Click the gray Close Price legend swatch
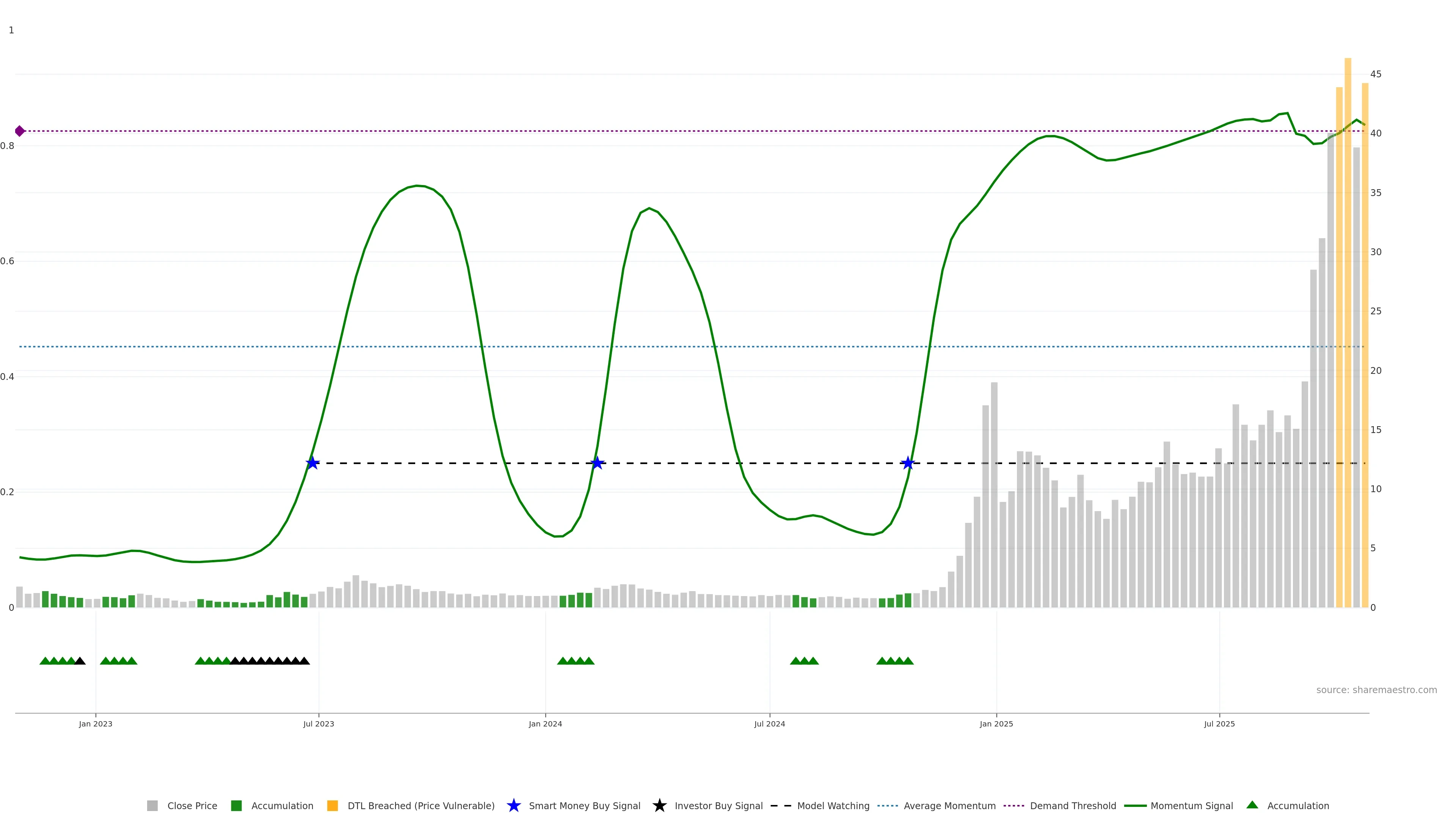 click(152, 806)
